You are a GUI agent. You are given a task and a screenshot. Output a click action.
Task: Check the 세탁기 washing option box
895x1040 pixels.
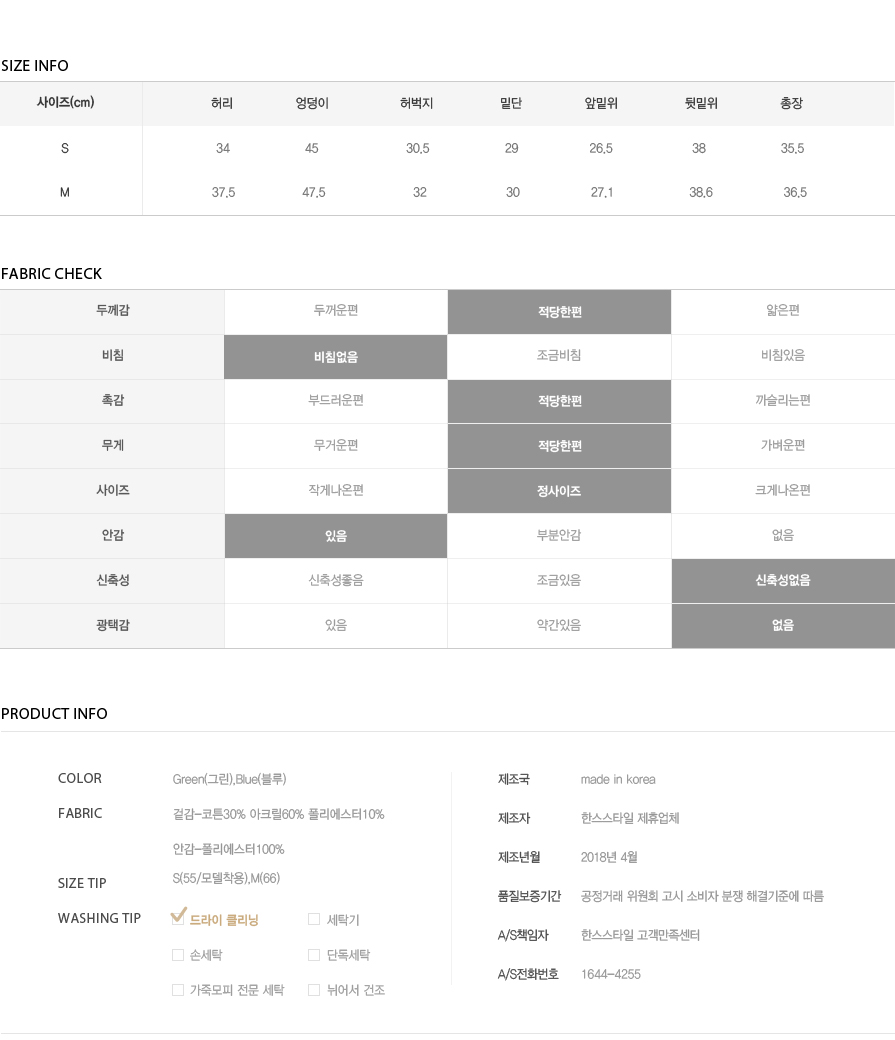pyautogui.click(x=314, y=919)
